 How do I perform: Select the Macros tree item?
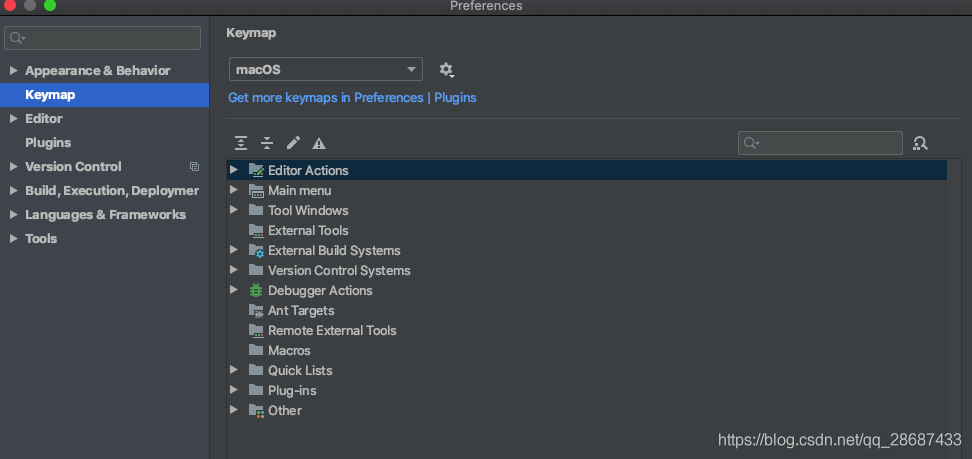(289, 350)
